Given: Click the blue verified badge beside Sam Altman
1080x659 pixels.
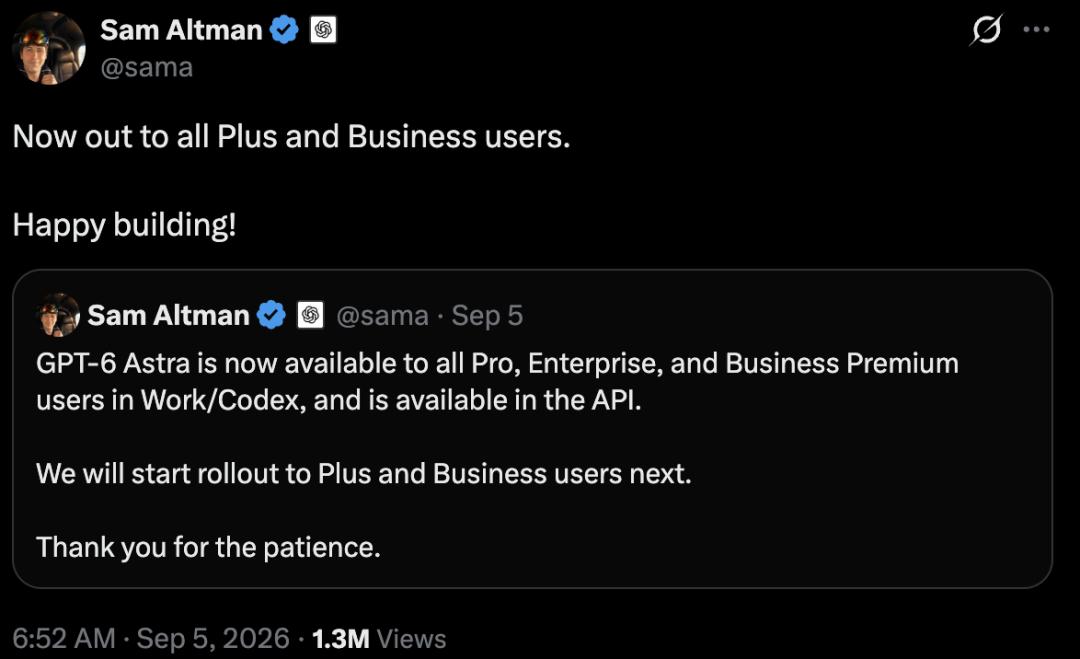Looking at the screenshot, I should 284,30.
